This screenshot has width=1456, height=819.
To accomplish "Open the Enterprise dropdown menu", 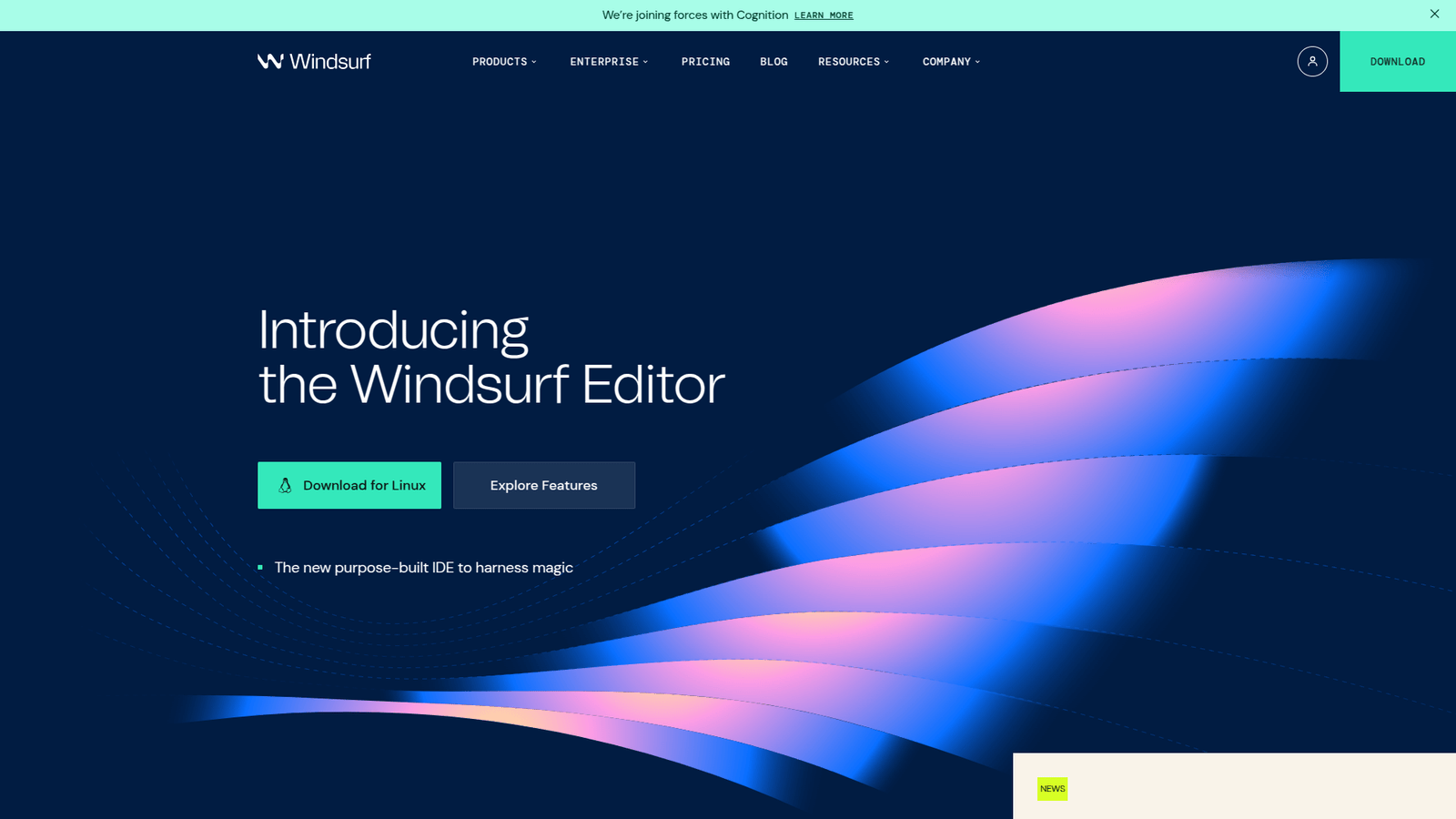I will point(609,62).
